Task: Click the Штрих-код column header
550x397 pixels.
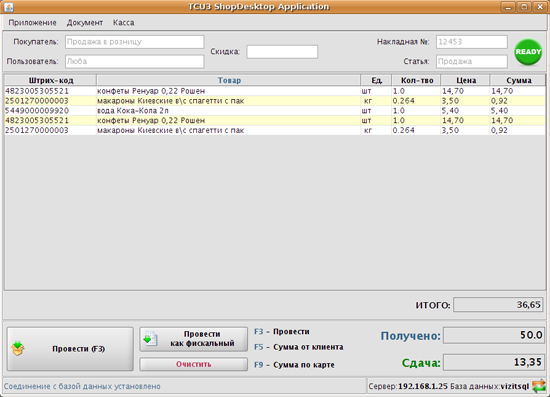Action: [x=51, y=80]
